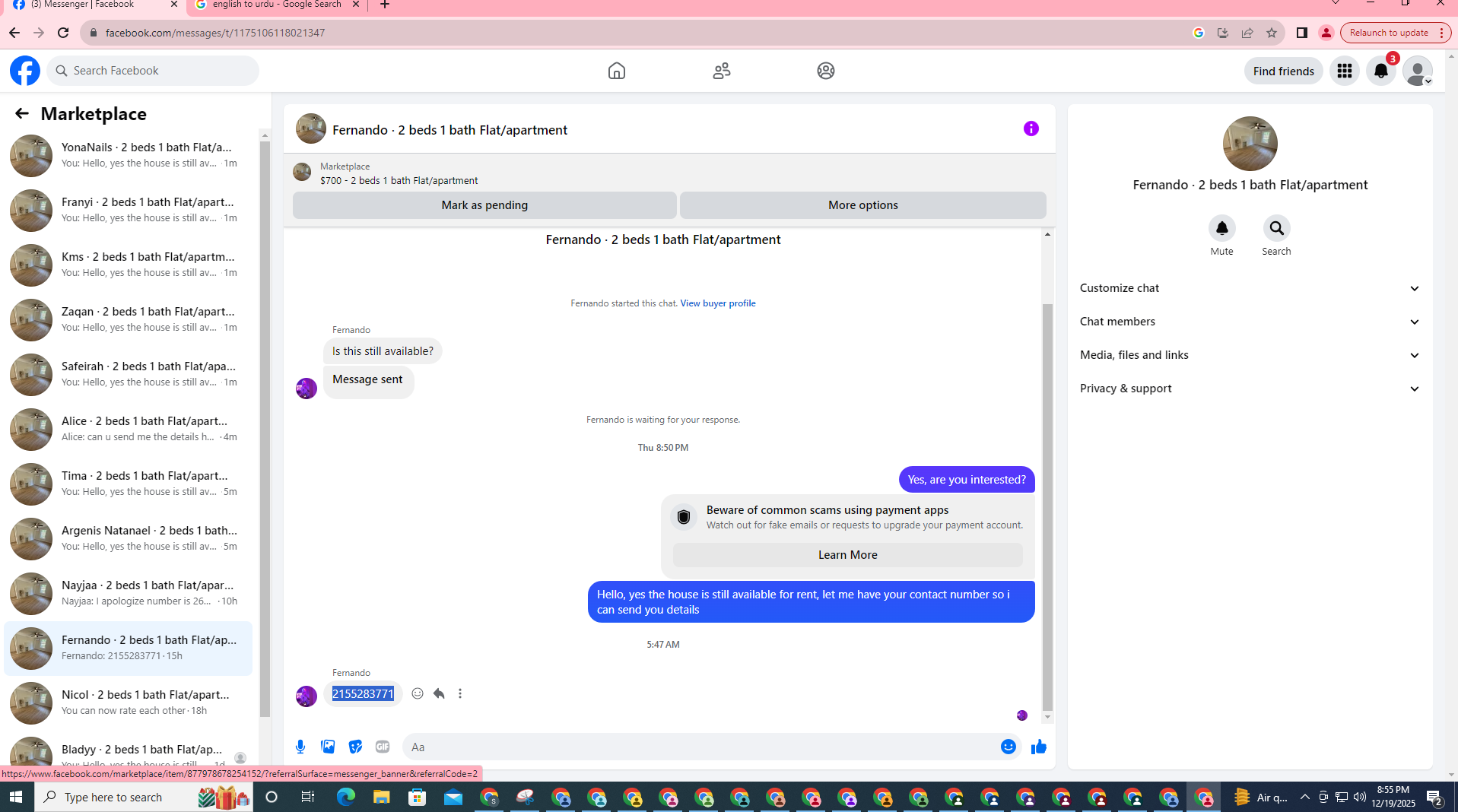This screenshot has width=1458, height=812.
Task: Reload the page in browser toolbar
Action: click(63, 33)
